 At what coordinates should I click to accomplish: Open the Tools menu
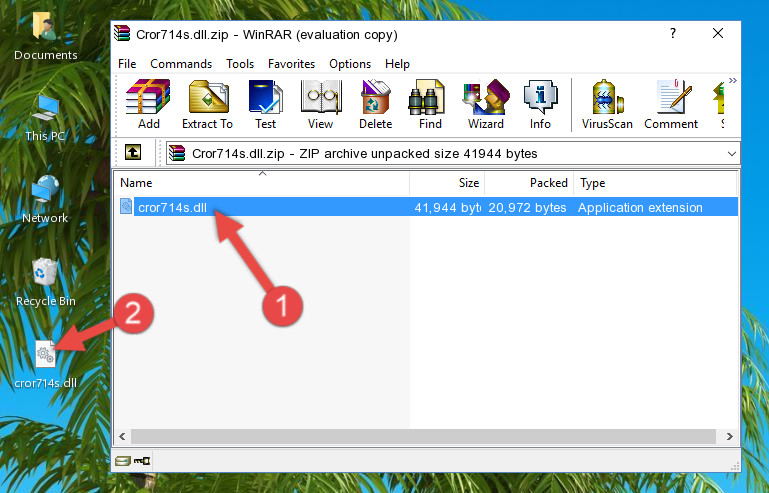(240, 64)
